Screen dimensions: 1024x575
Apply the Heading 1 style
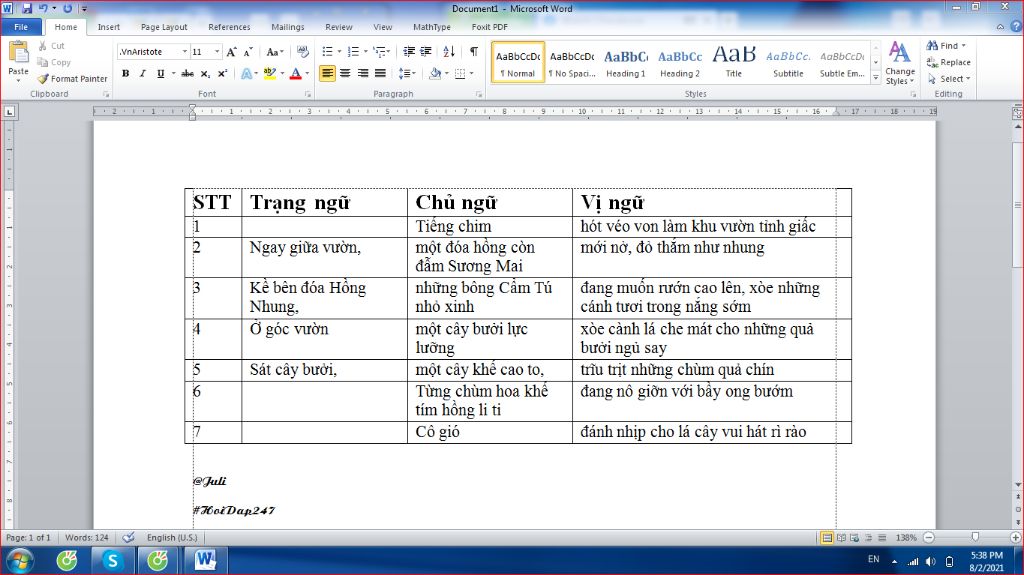(x=626, y=63)
